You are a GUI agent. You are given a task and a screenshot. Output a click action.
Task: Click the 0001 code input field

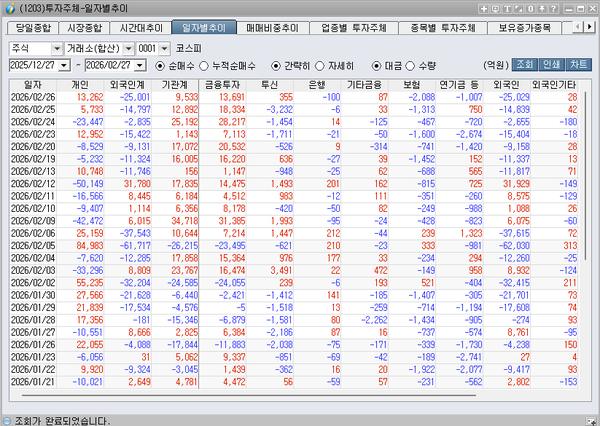147,49
